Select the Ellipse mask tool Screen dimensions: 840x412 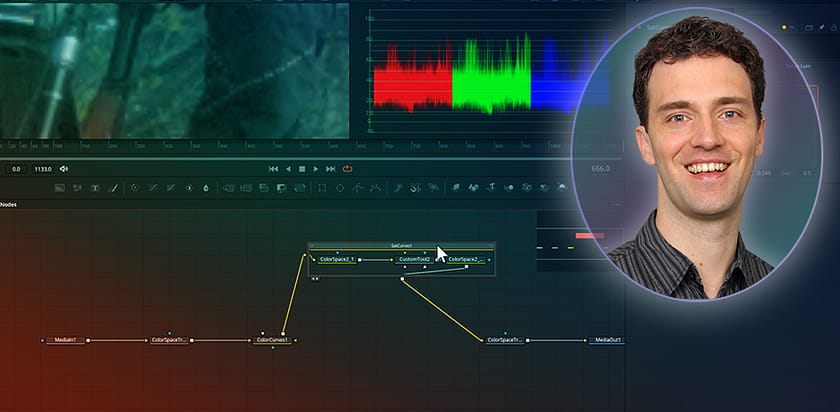pyautogui.click(x=340, y=188)
